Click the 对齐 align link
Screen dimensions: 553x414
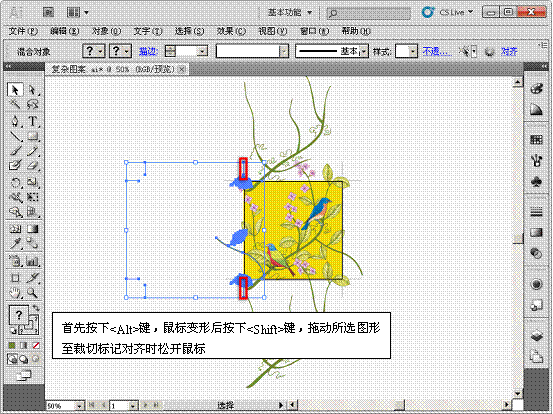(509, 51)
